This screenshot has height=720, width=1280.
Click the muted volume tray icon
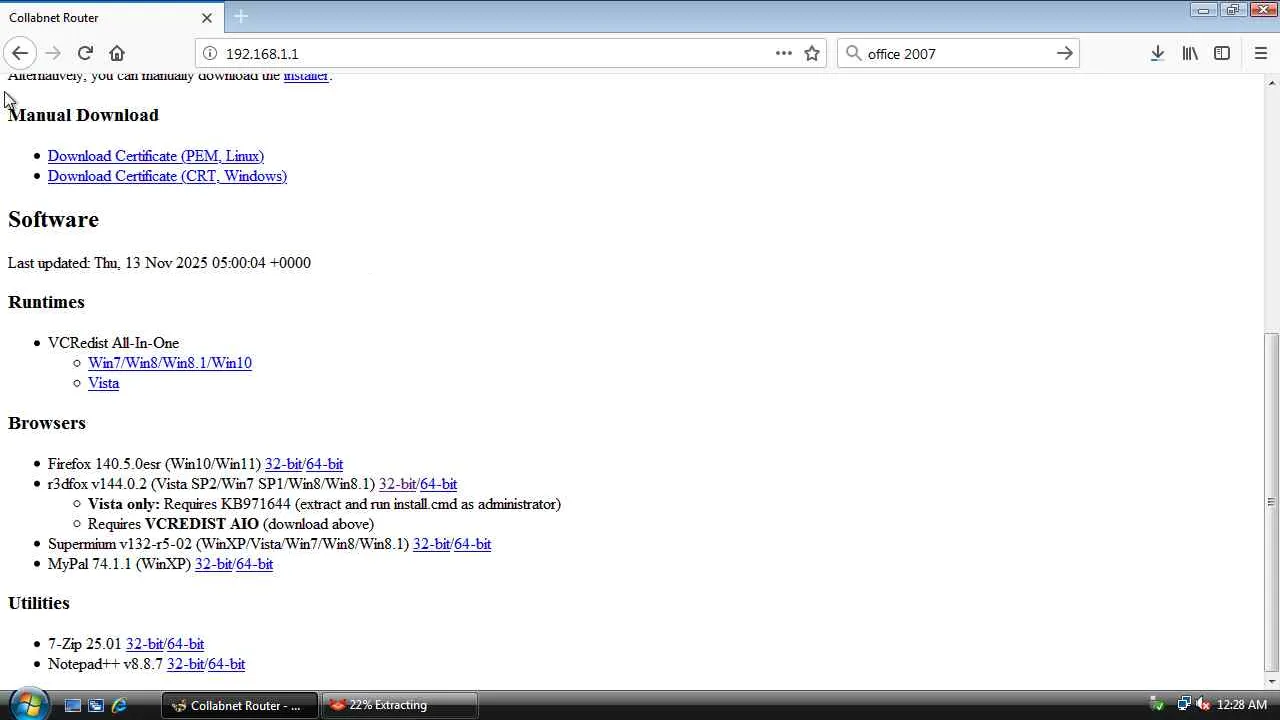pos(1202,705)
